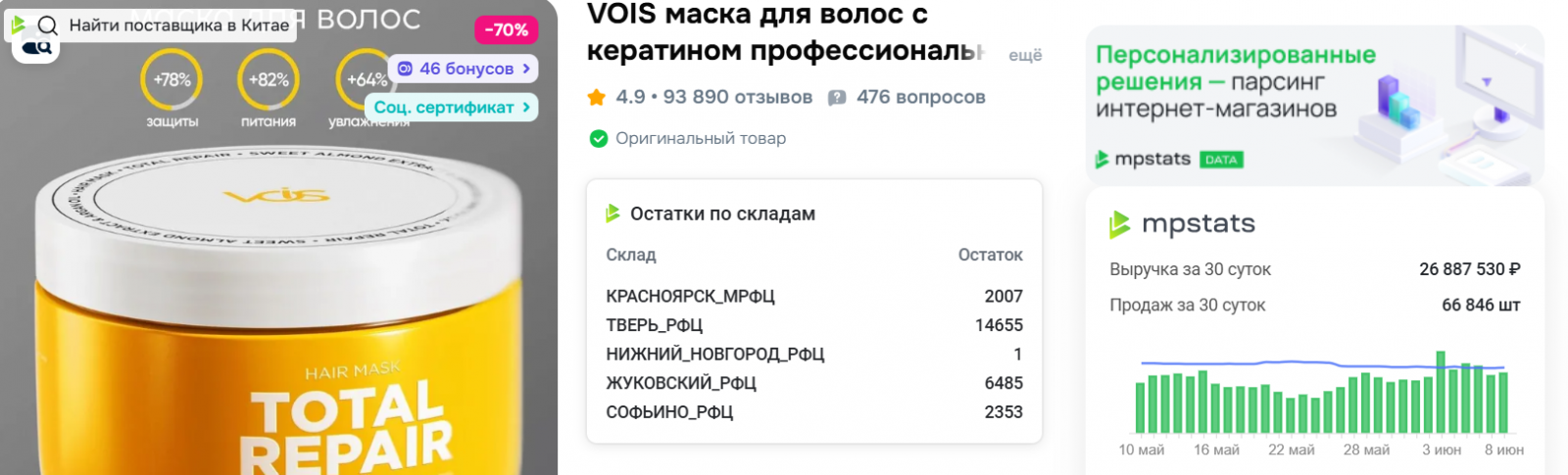Open the similar-items search icon under mpstats logo

(x=37, y=48)
